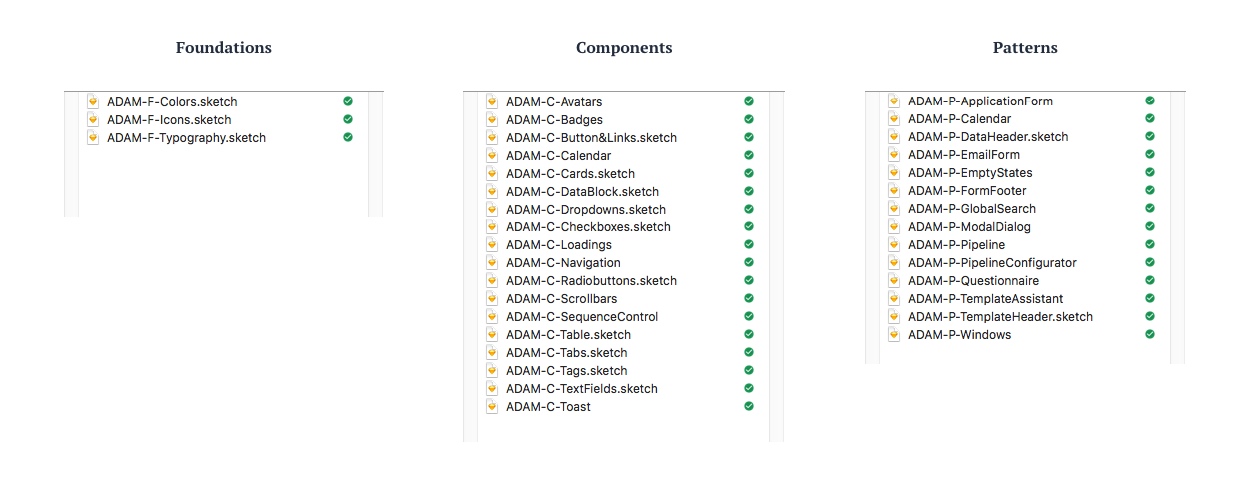Click green sync checkmark for ADAM-P-Questionnaire
This screenshot has height=486, width=1250.
1150,280
